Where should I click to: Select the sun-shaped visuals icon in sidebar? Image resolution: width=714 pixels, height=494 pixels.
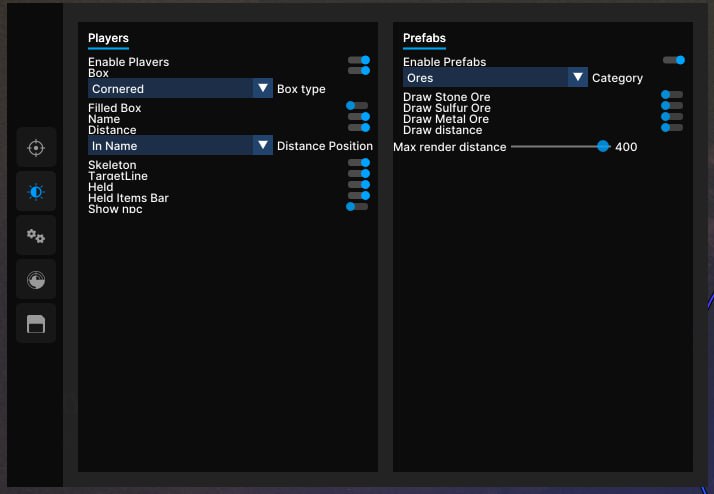pyautogui.click(x=36, y=192)
